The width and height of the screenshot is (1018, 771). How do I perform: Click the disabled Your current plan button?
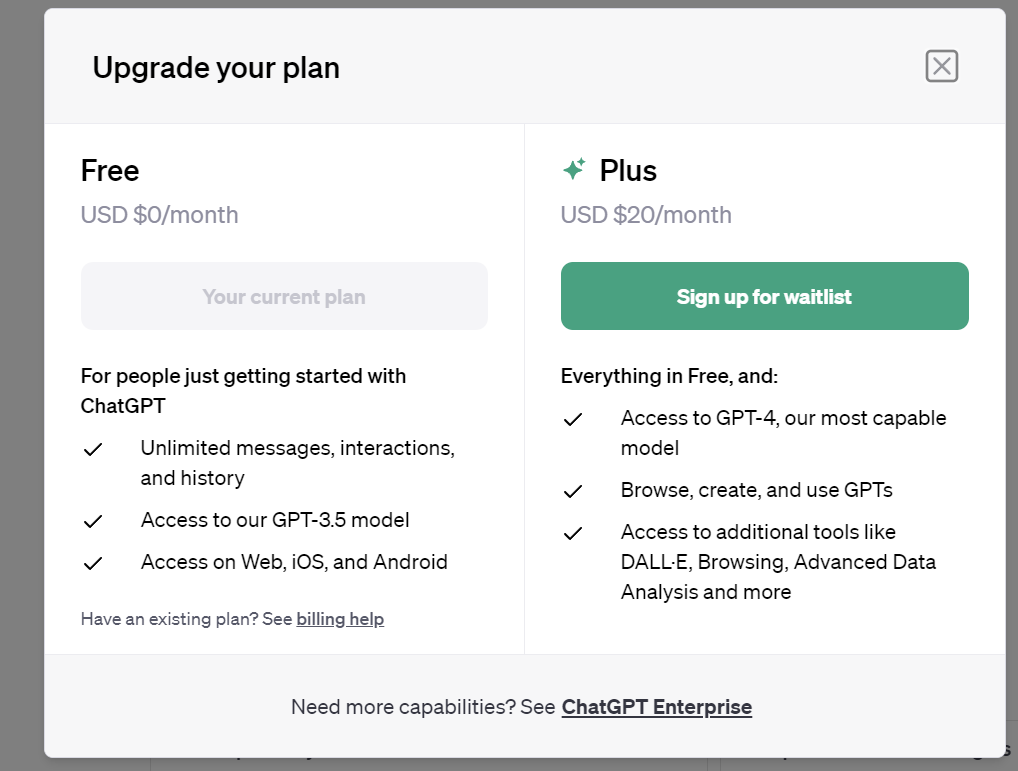click(284, 296)
